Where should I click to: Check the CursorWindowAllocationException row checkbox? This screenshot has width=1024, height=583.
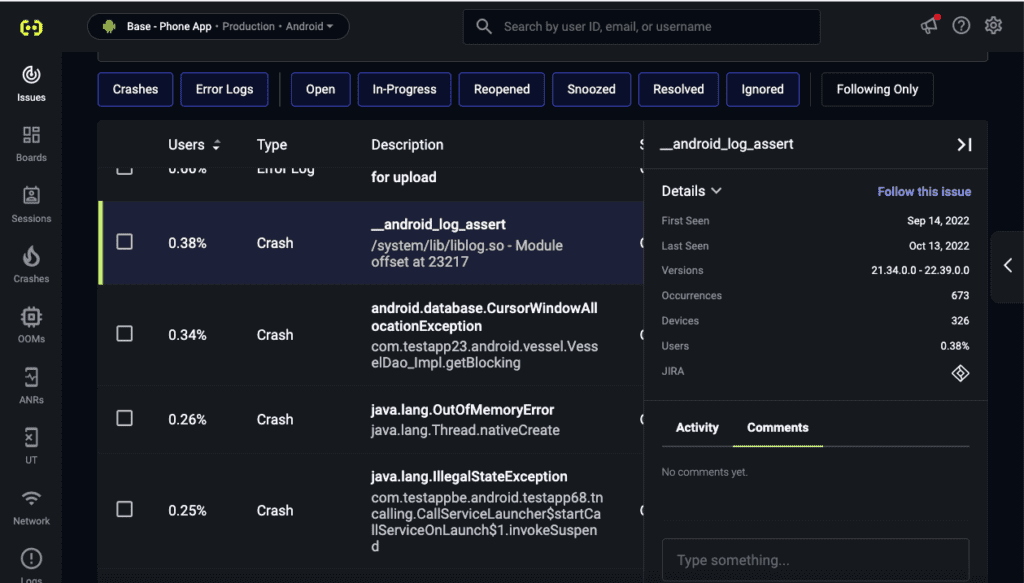tap(124, 334)
